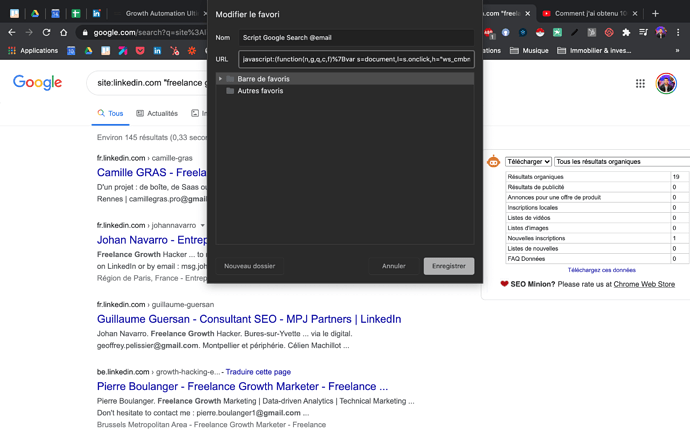This screenshot has width=690, height=431.
Task: Open a new browser tab
Action: coord(655,14)
